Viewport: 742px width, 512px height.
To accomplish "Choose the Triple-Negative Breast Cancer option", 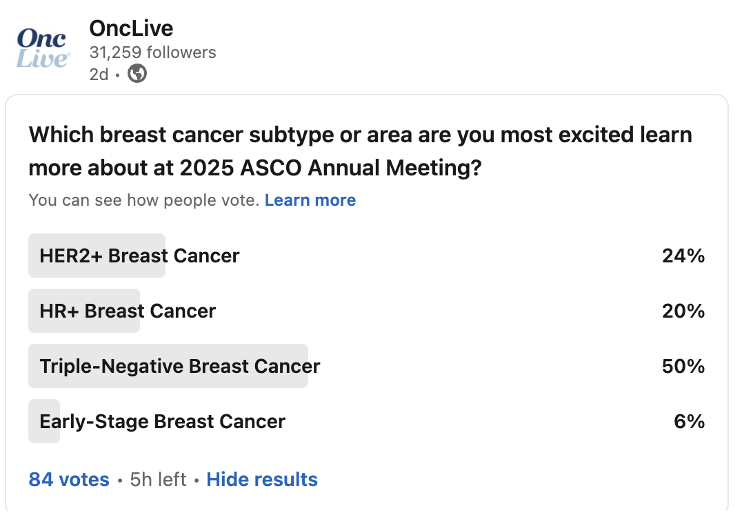I will click(180, 366).
